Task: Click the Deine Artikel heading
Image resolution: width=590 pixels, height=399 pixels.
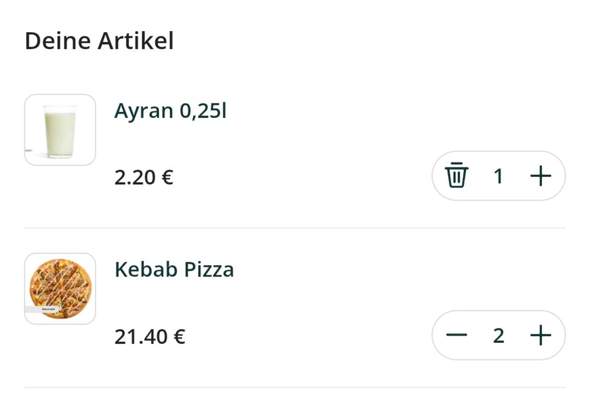Action: click(x=99, y=41)
